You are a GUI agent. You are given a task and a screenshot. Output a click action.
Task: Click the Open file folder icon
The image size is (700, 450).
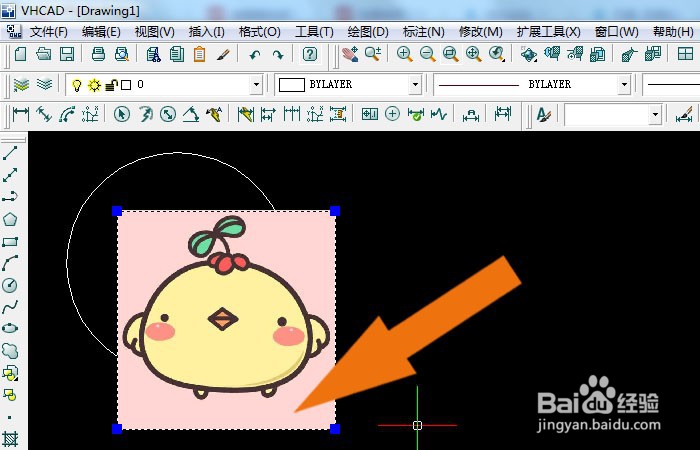[43, 54]
